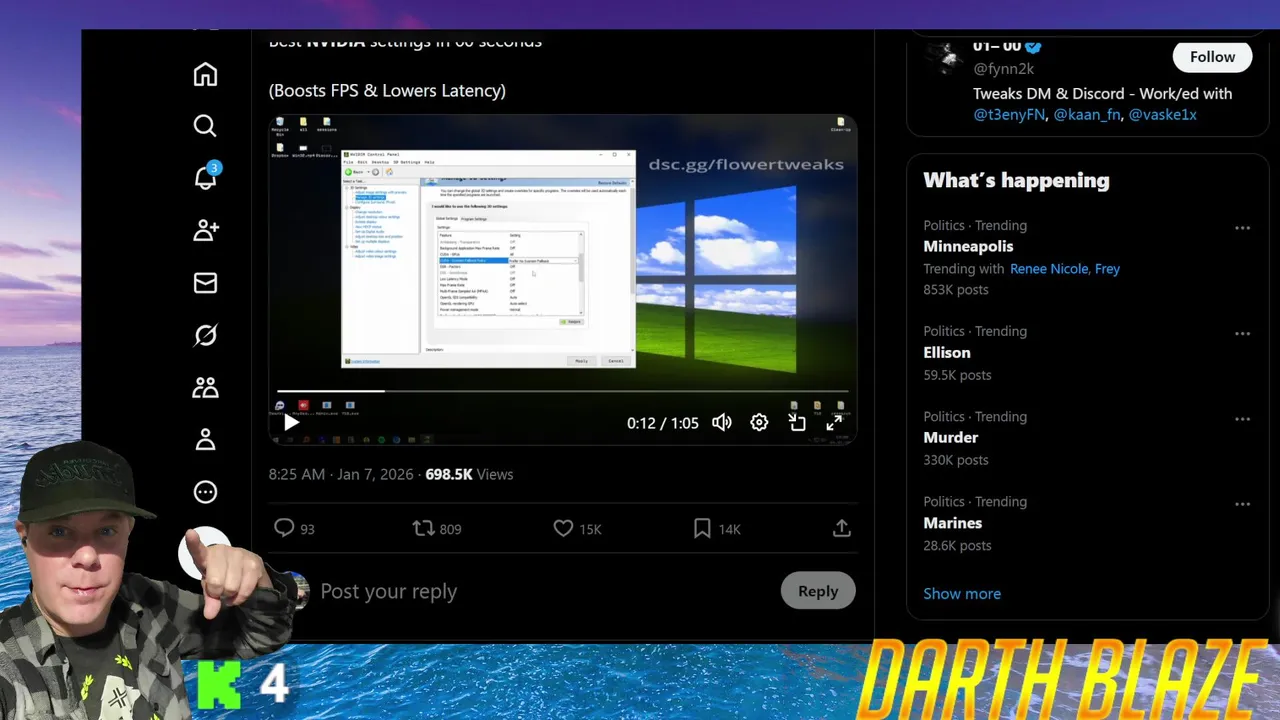The image size is (1280, 720).
Task: Open Messages envelope icon
Action: pyautogui.click(x=205, y=283)
